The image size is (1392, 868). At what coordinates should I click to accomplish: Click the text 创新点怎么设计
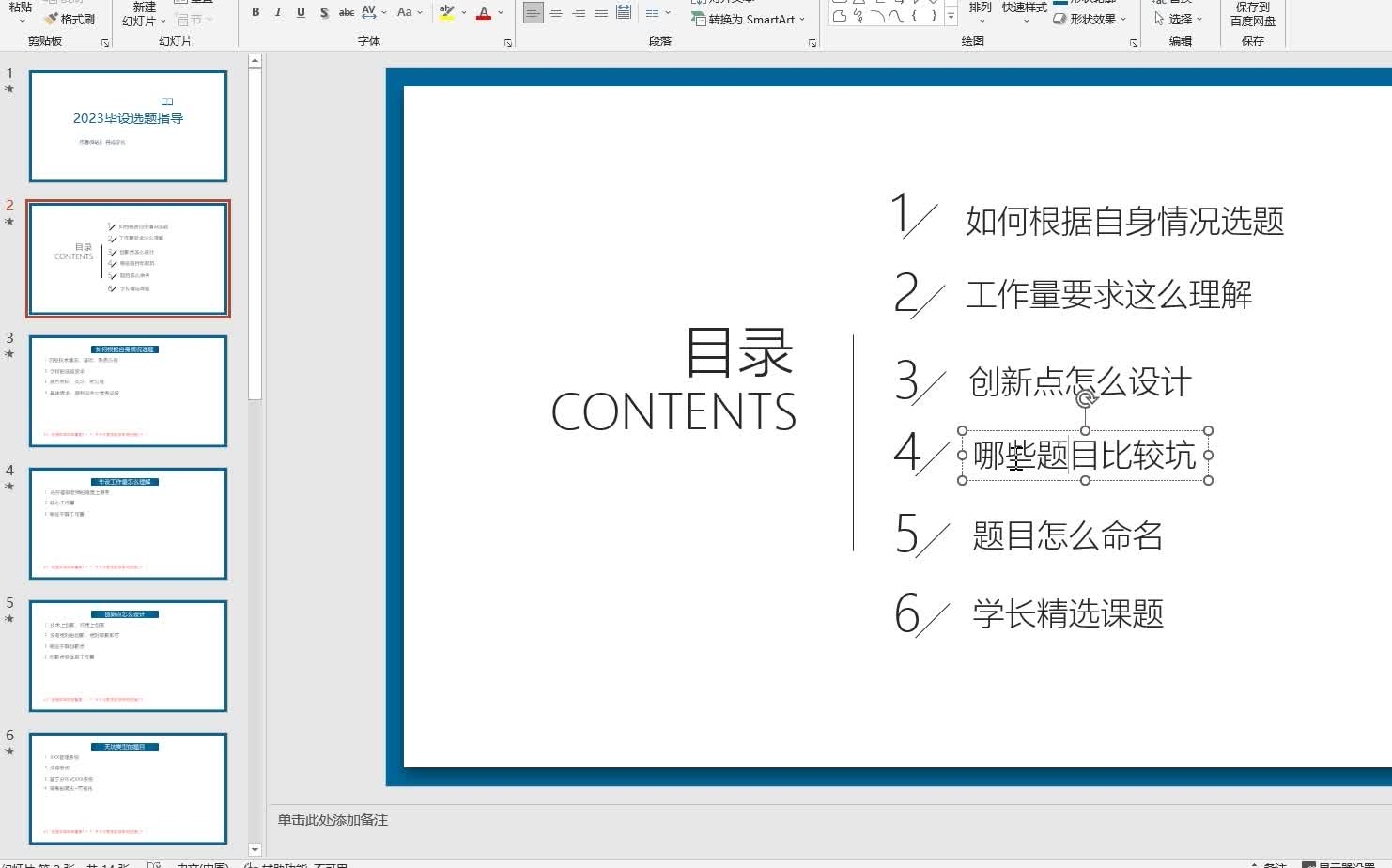point(1080,382)
